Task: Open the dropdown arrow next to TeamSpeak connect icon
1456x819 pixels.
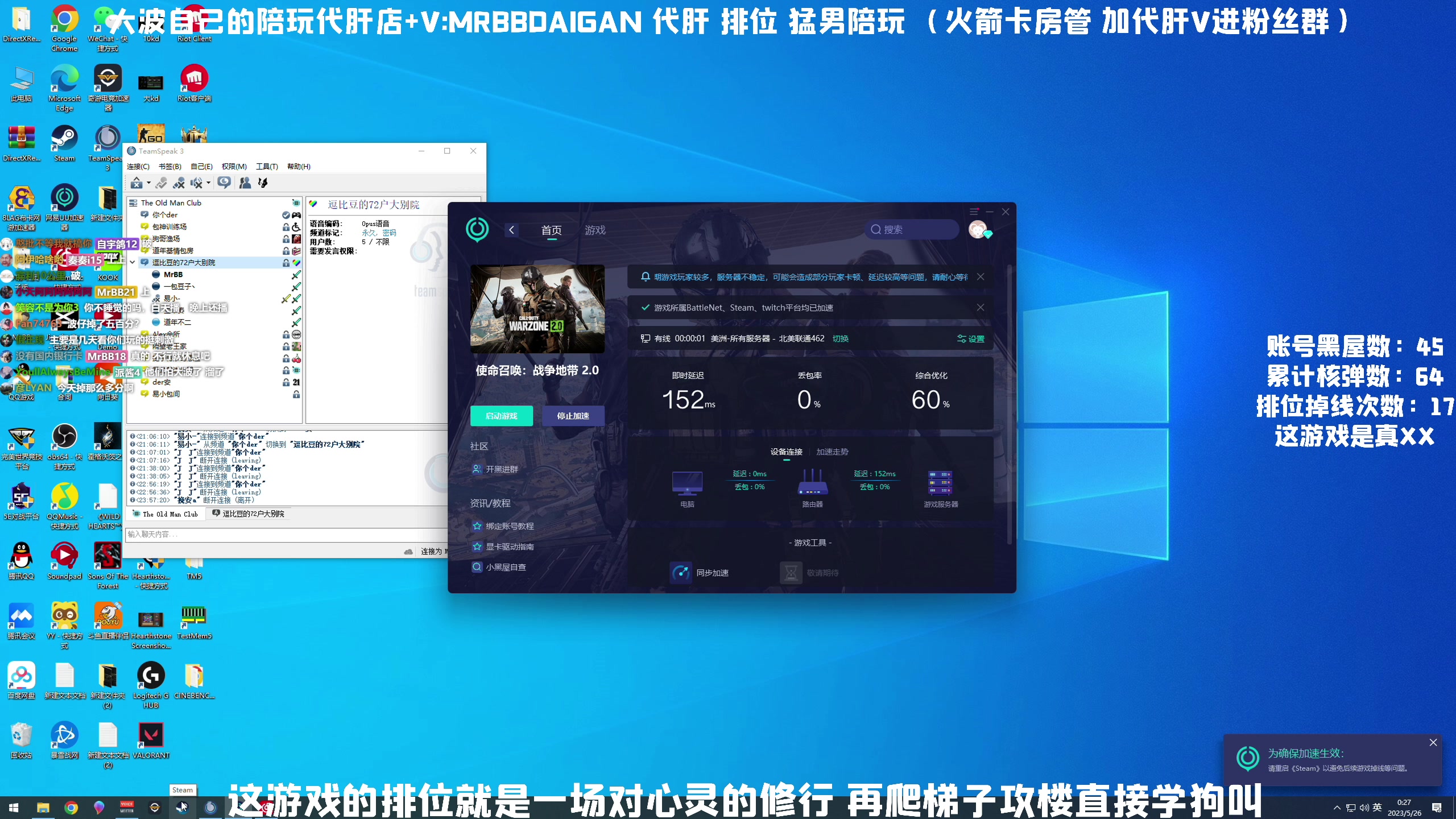Action: coord(148,183)
